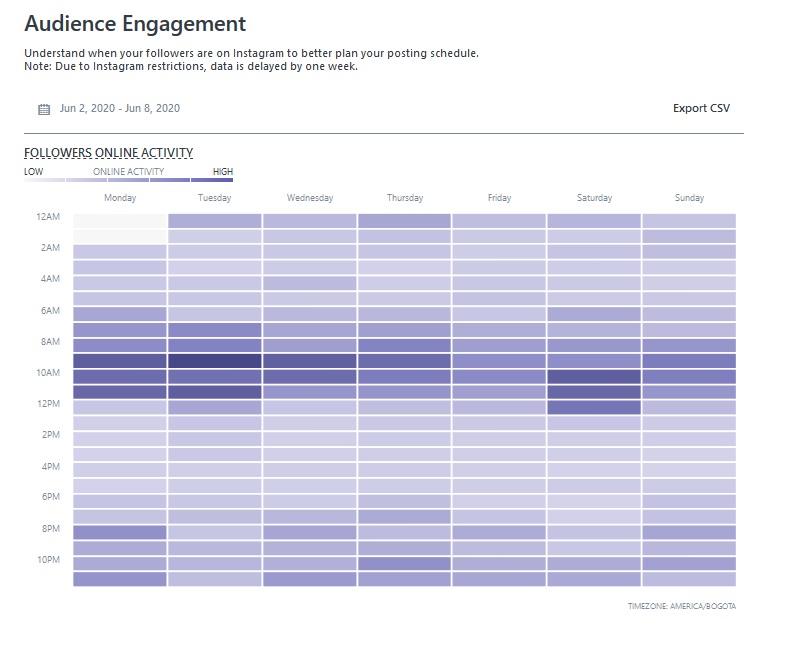Click the Followers Online Activity heading
Screen dimensions: 785x645
click(x=108, y=153)
